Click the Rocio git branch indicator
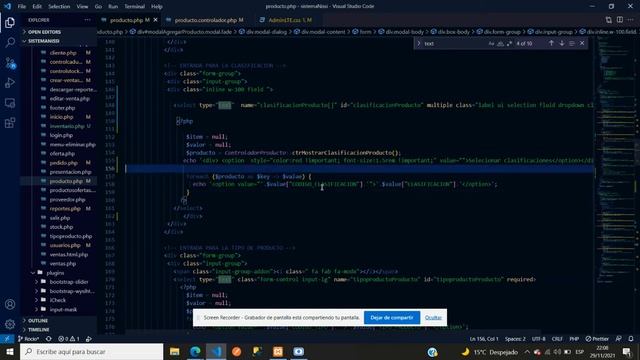The image size is (640, 360). pyautogui.click(x=28, y=339)
